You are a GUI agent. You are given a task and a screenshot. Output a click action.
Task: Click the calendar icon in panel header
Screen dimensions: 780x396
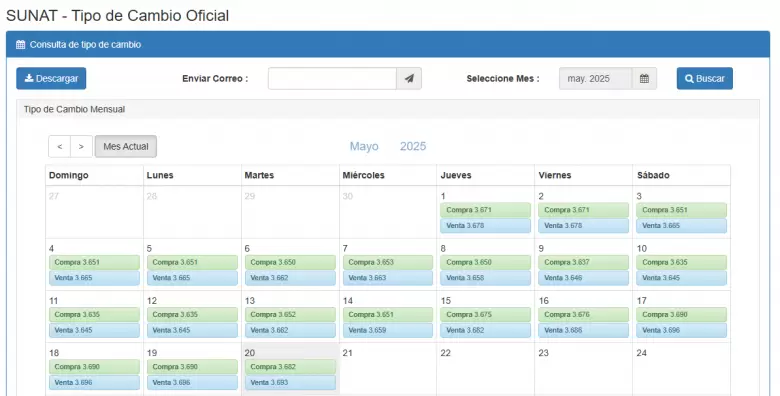[x=20, y=45]
